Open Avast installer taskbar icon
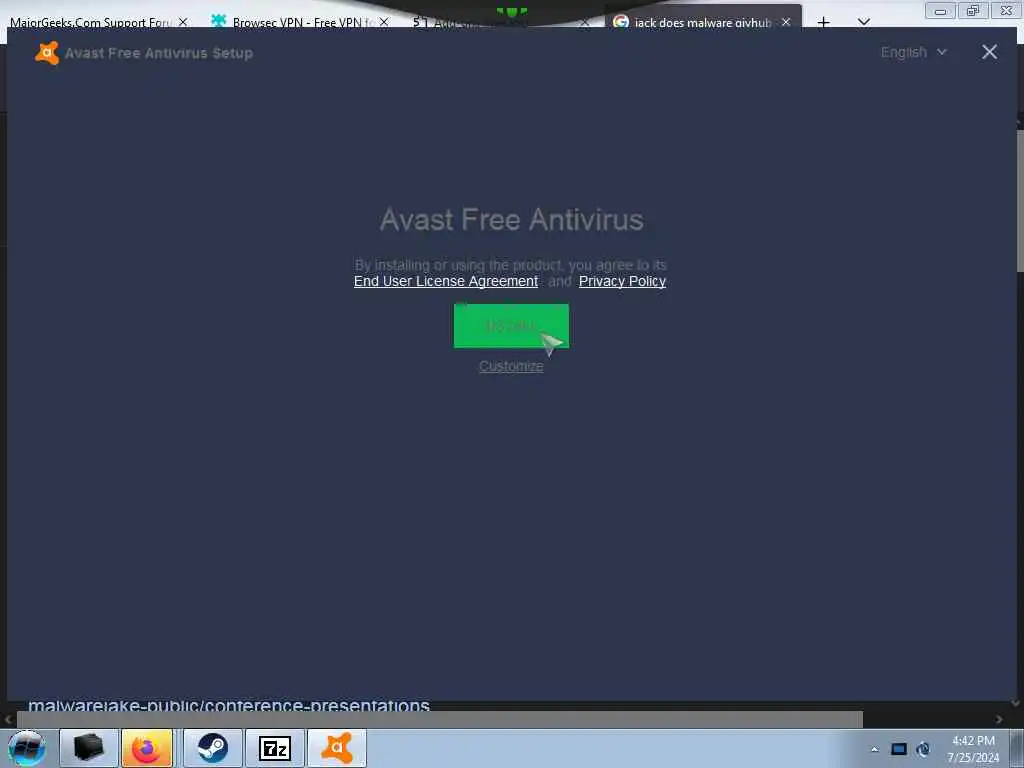Image resolution: width=1024 pixels, height=768 pixels. tap(337, 748)
